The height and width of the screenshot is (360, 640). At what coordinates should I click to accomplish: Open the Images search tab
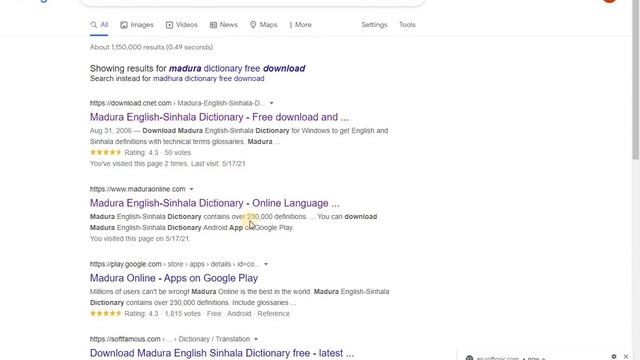click(137, 25)
